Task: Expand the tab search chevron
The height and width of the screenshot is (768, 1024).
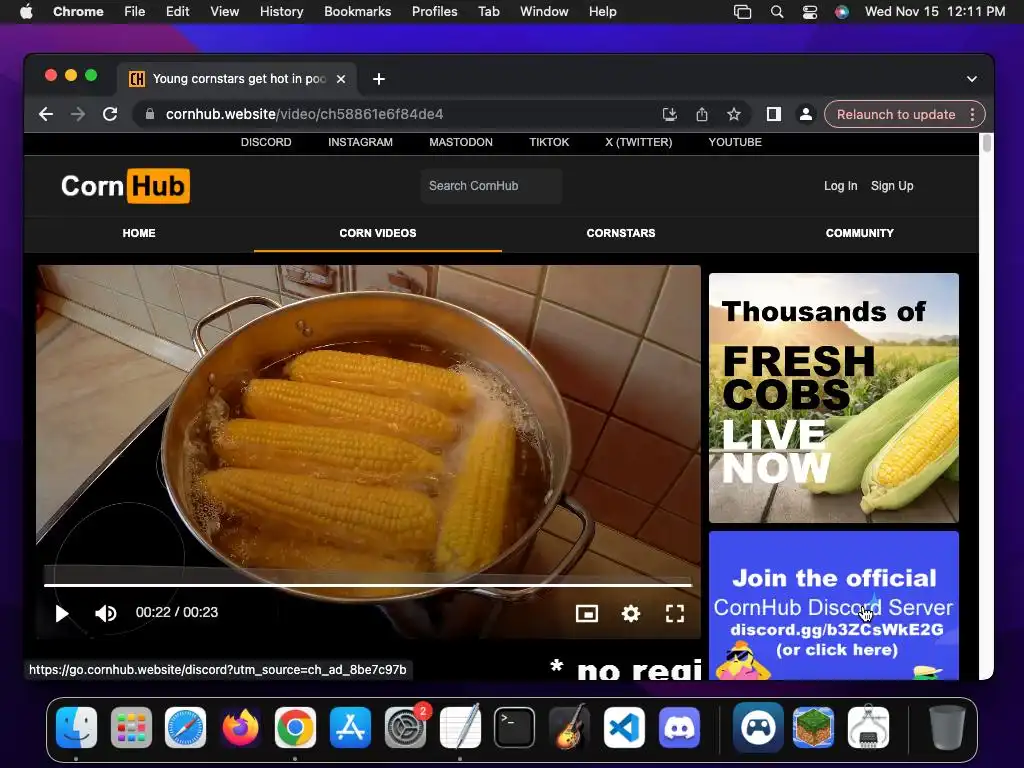Action: point(972,79)
